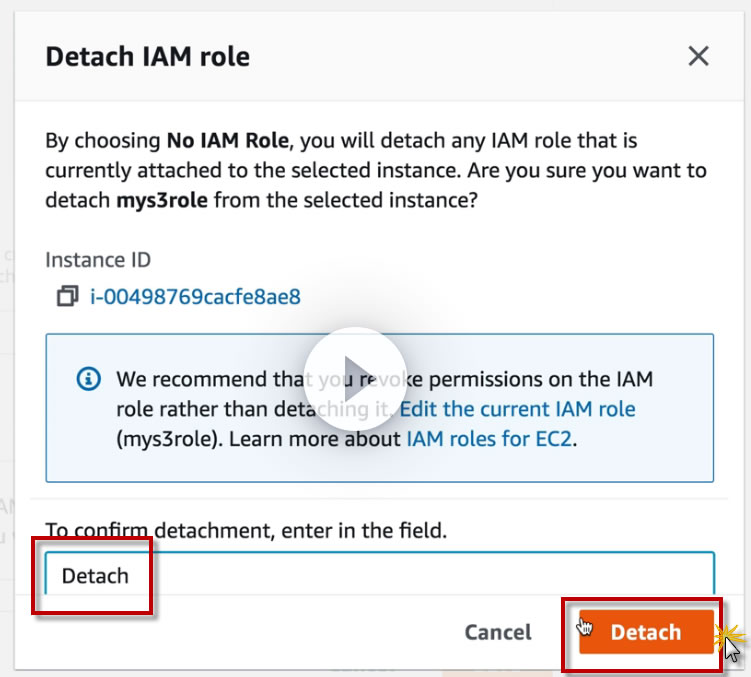The image size is (751, 677).
Task: Click the bold mys3role role name
Action: [162, 201]
